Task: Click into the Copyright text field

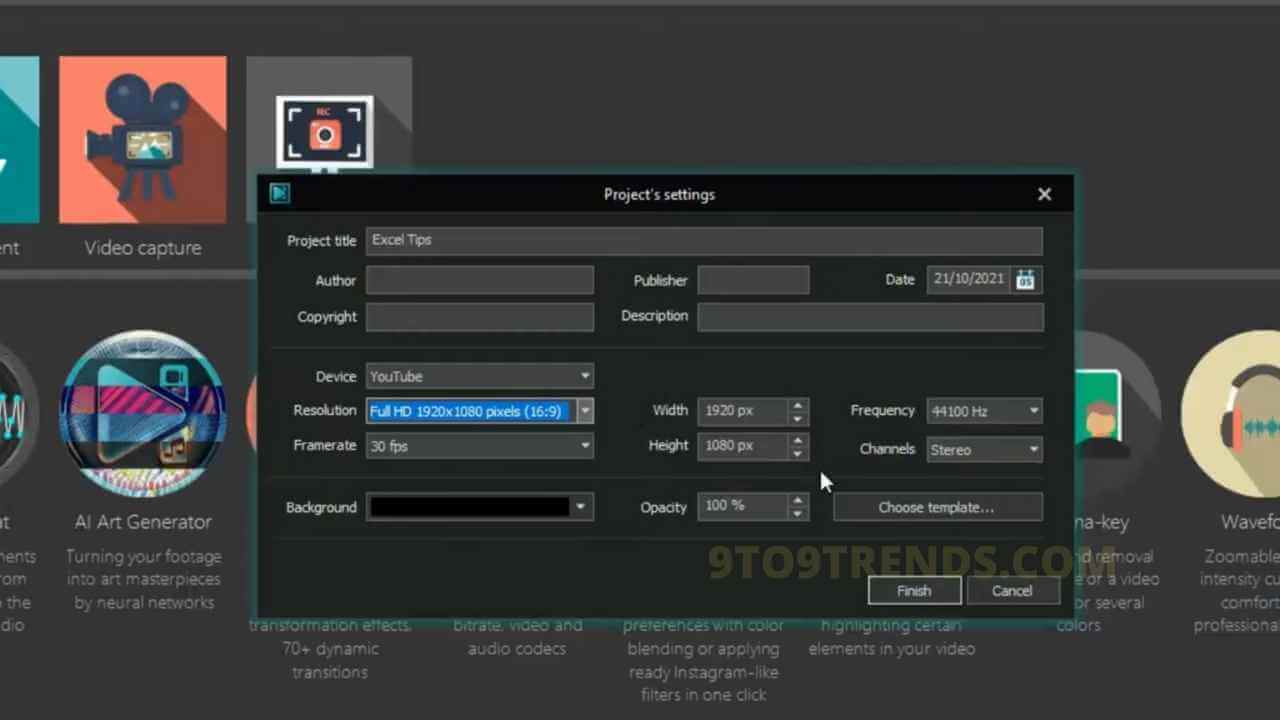Action: click(x=480, y=317)
